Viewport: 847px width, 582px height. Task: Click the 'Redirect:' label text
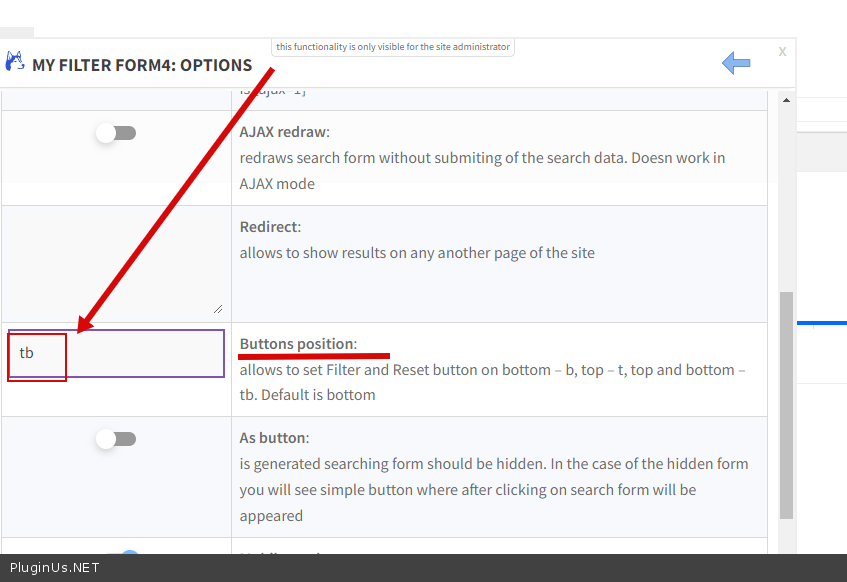click(x=270, y=227)
